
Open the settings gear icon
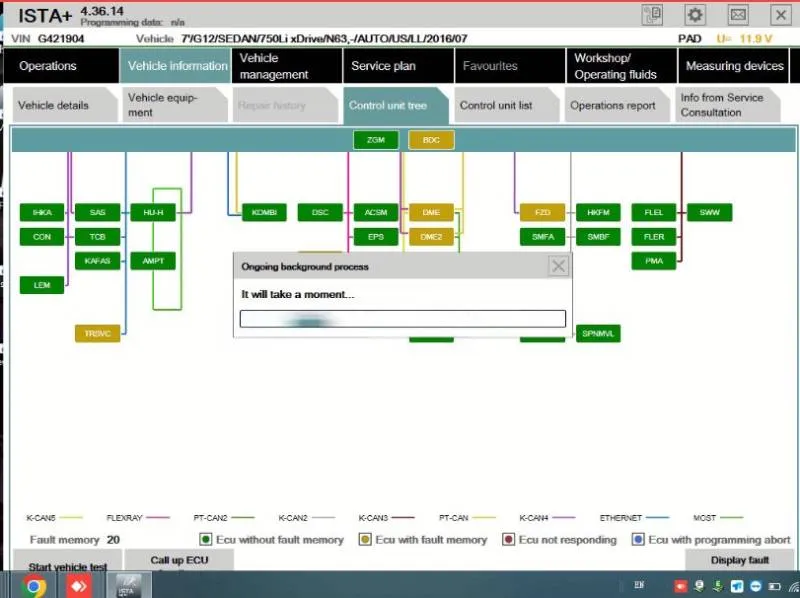pos(695,14)
